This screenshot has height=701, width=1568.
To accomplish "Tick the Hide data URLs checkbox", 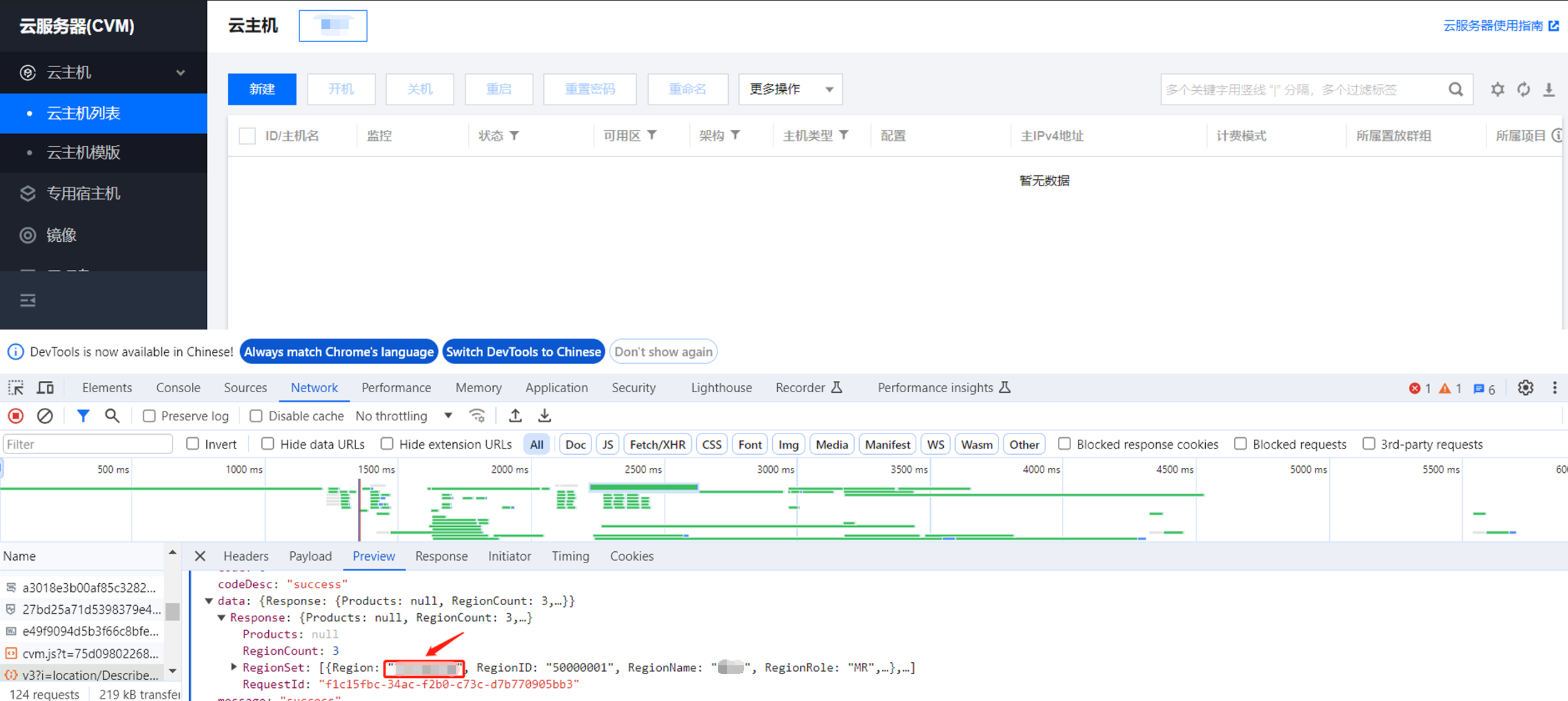I will coord(268,444).
